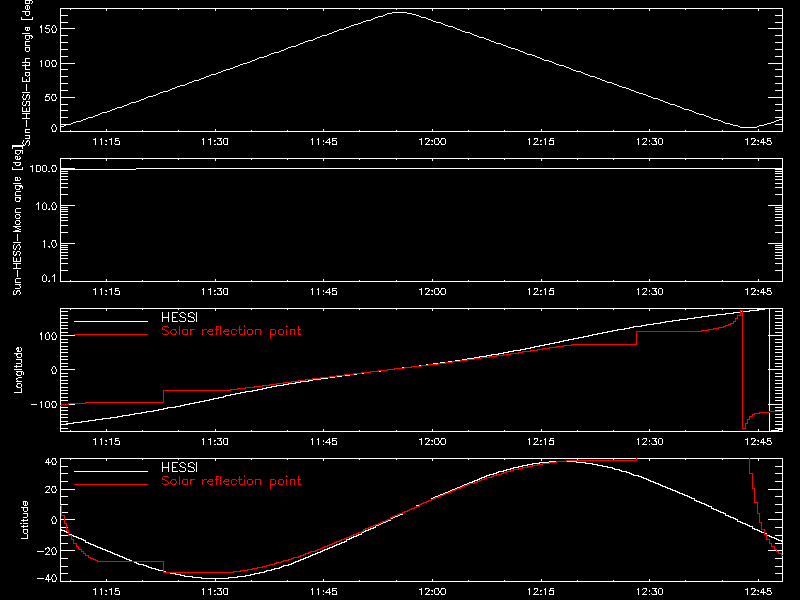
Task: Click 11:45 label under Moon angle plot
Action: tap(323, 292)
